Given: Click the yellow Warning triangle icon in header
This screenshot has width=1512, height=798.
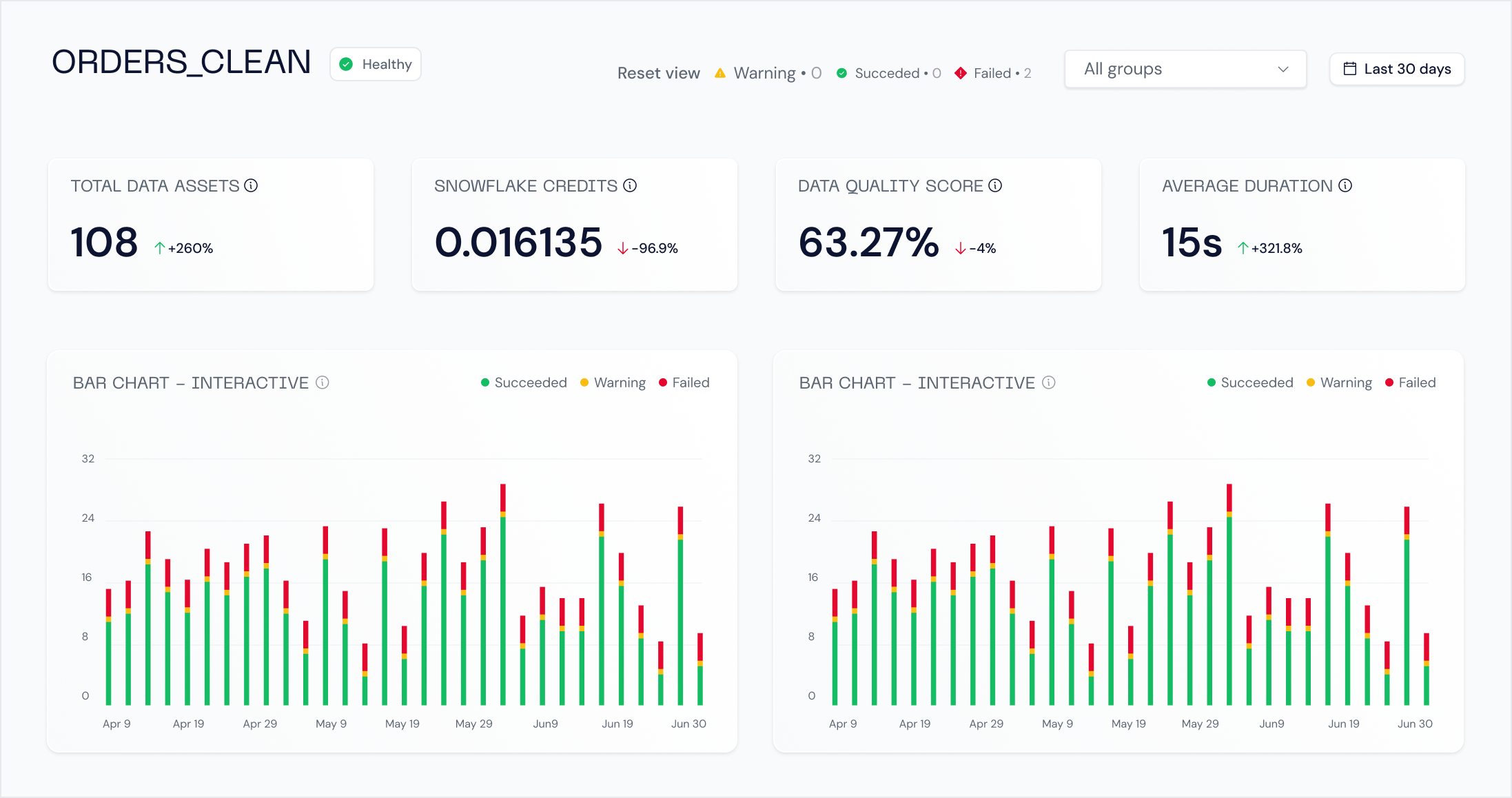Looking at the screenshot, I should click(x=719, y=72).
